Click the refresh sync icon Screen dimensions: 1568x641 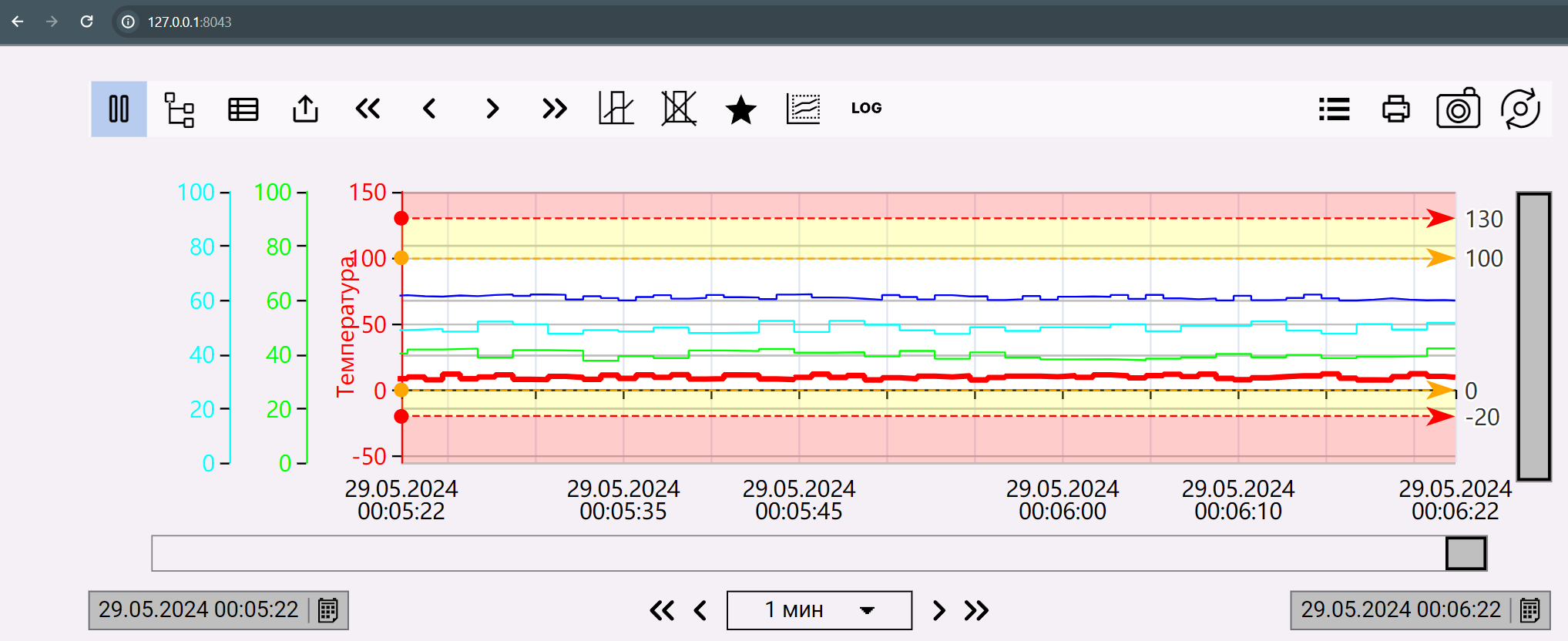pyautogui.click(x=1520, y=109)
